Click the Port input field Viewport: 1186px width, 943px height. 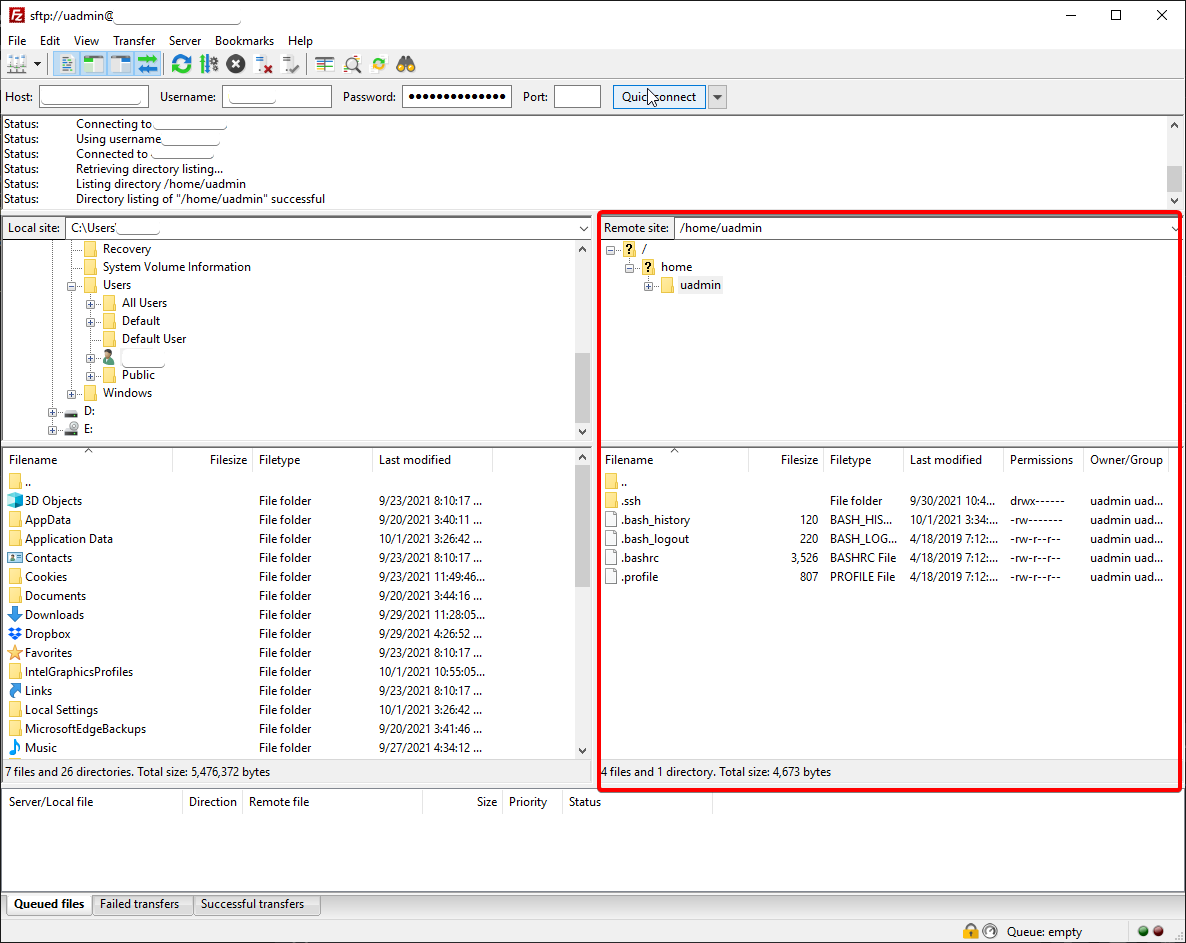(x=577, y=97)
